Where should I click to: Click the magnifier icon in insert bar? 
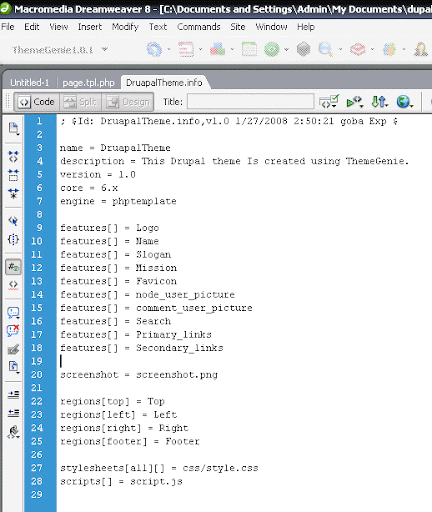coord(325,49)
